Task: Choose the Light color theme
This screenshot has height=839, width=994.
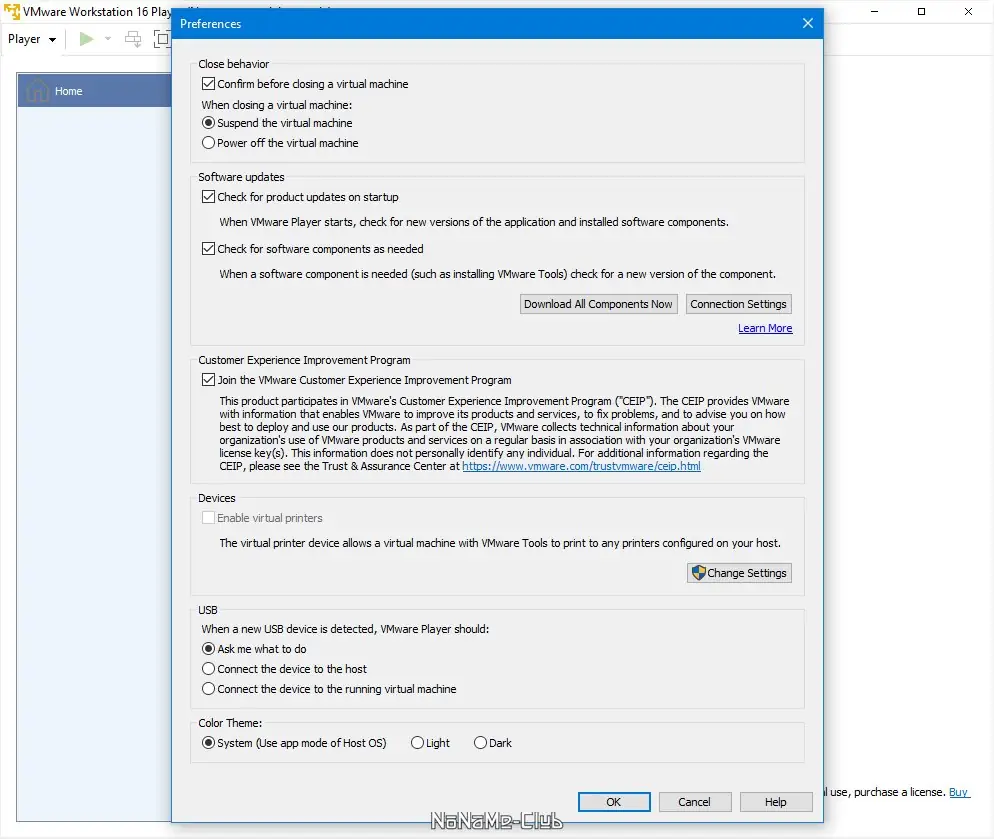Action: (417, 743)
